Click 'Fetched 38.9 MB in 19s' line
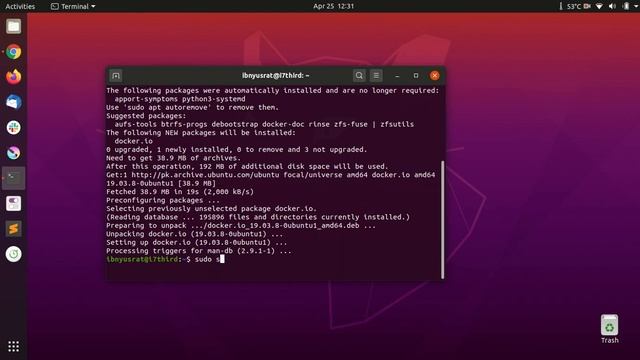640x360 pixels. tap(180, 192)
